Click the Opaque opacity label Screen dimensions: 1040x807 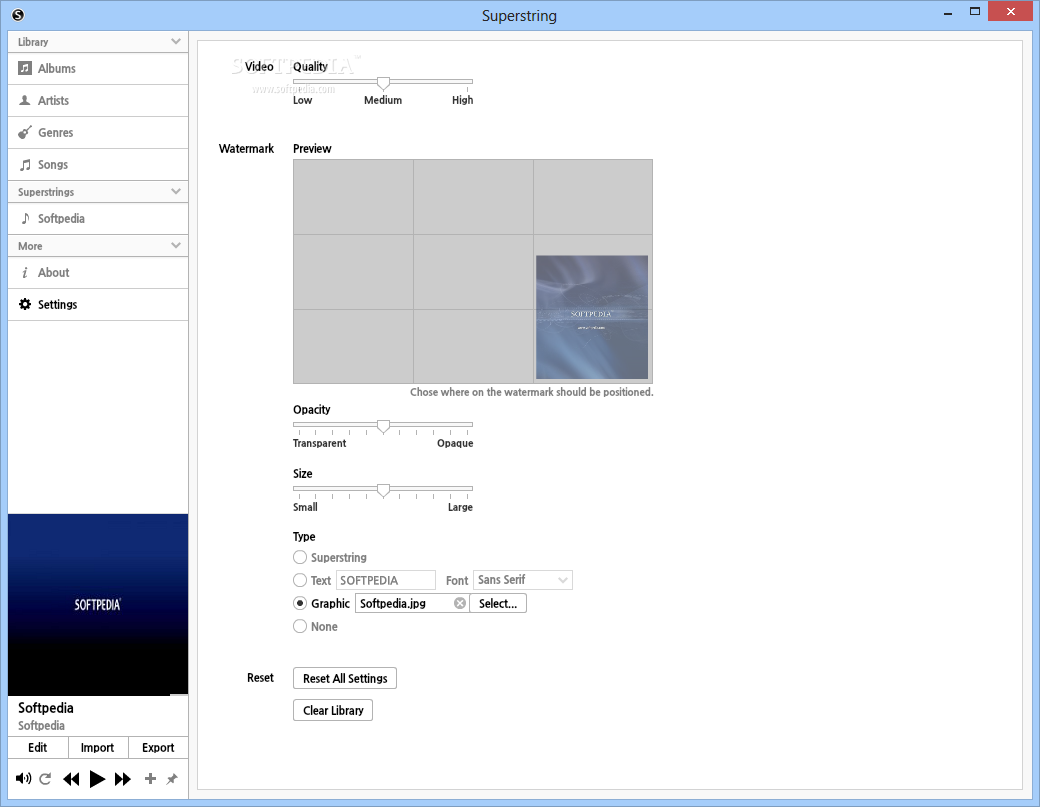[455, 443]
